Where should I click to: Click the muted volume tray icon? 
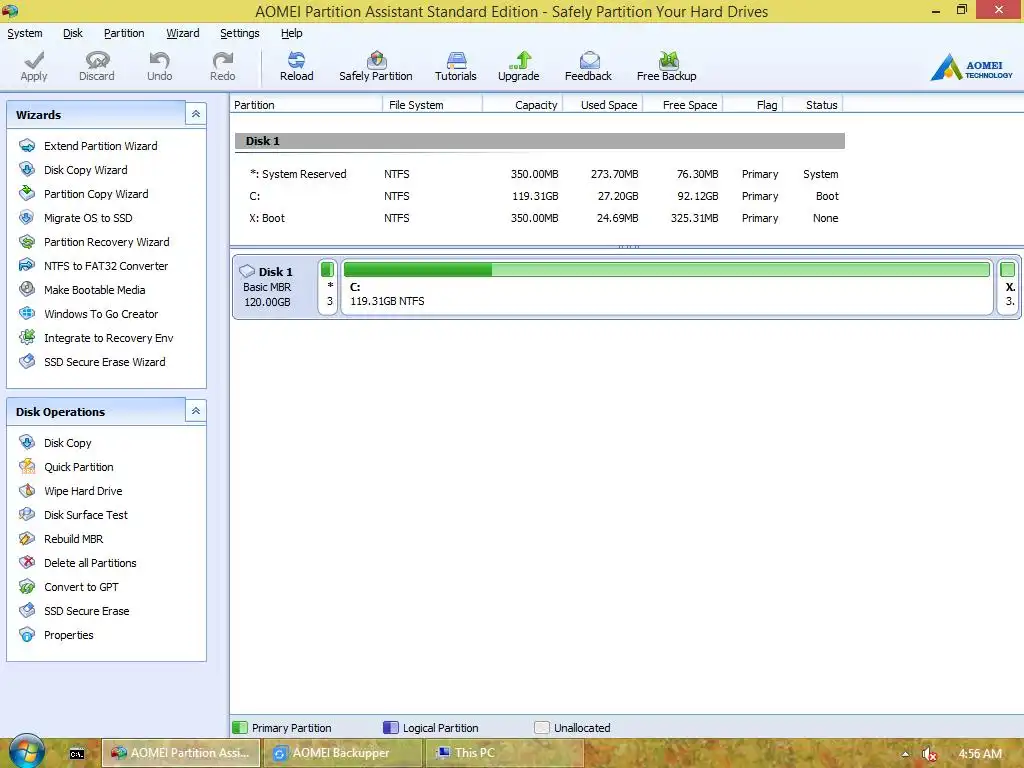tap(929, 754)
